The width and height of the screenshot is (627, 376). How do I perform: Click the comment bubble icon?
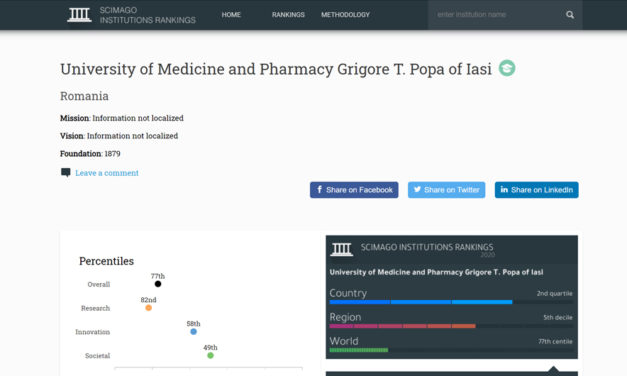(x=66, y=172)
